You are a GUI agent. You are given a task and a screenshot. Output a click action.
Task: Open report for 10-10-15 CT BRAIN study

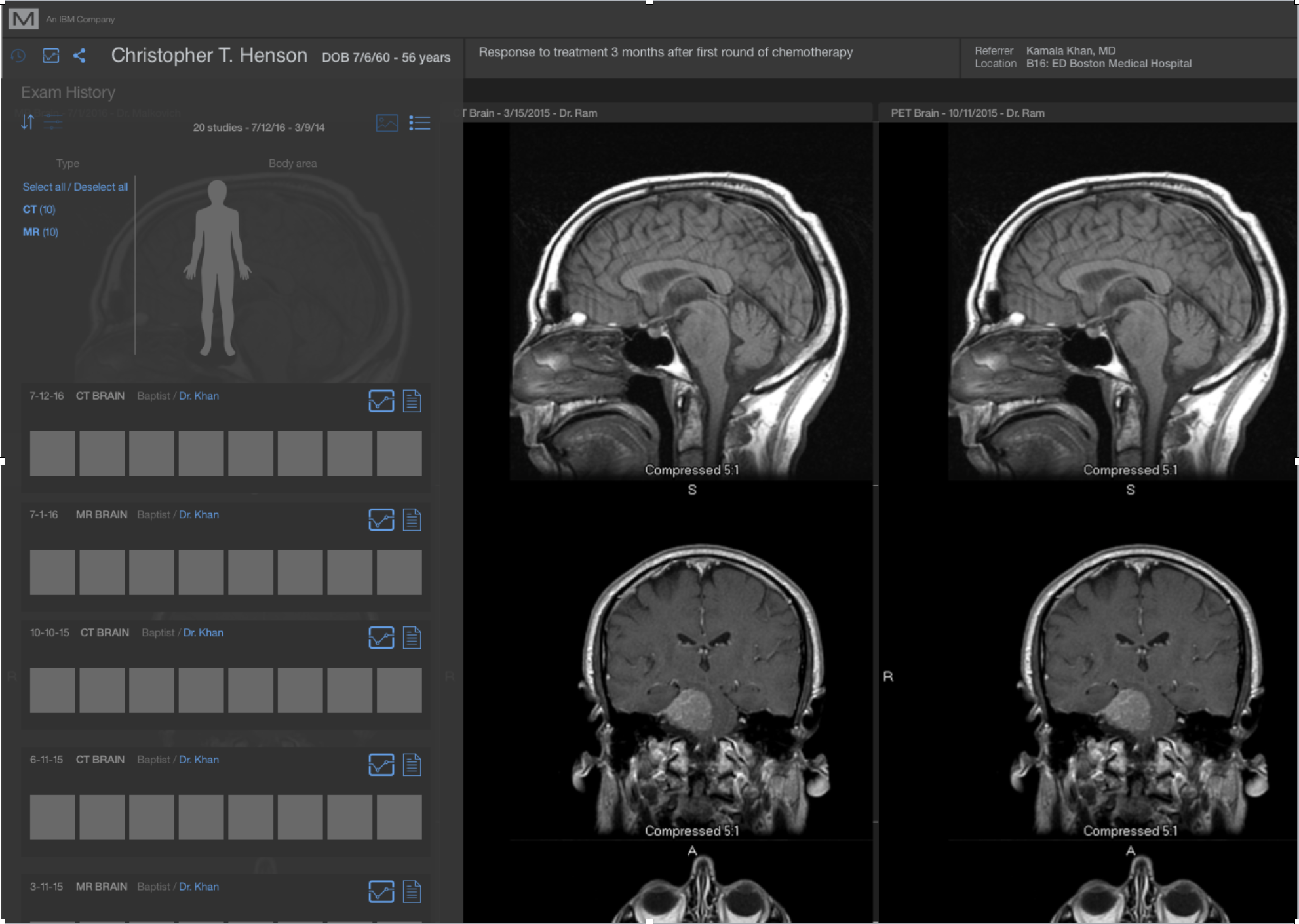point(412,638)
